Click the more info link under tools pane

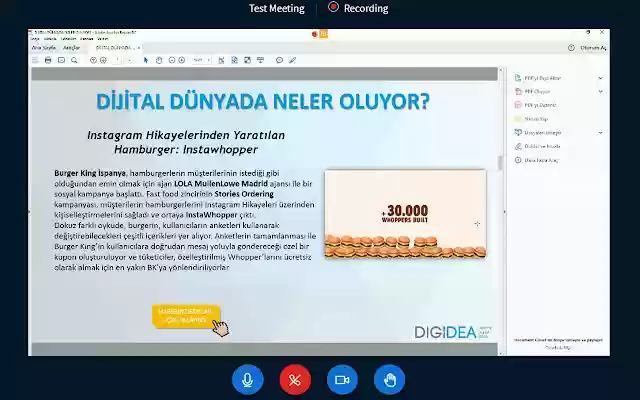558,348
